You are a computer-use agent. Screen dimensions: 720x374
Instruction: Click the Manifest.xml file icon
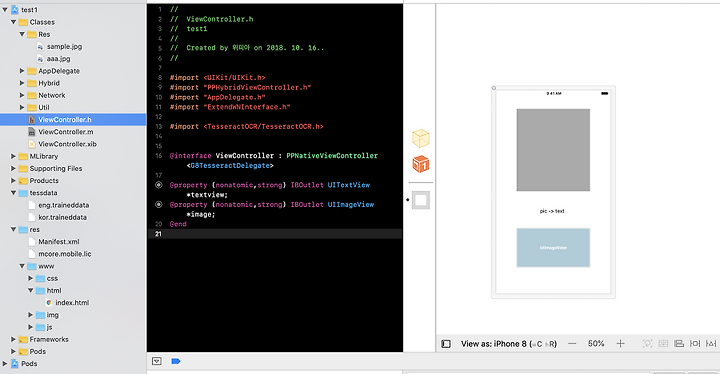tap(31, 242)
